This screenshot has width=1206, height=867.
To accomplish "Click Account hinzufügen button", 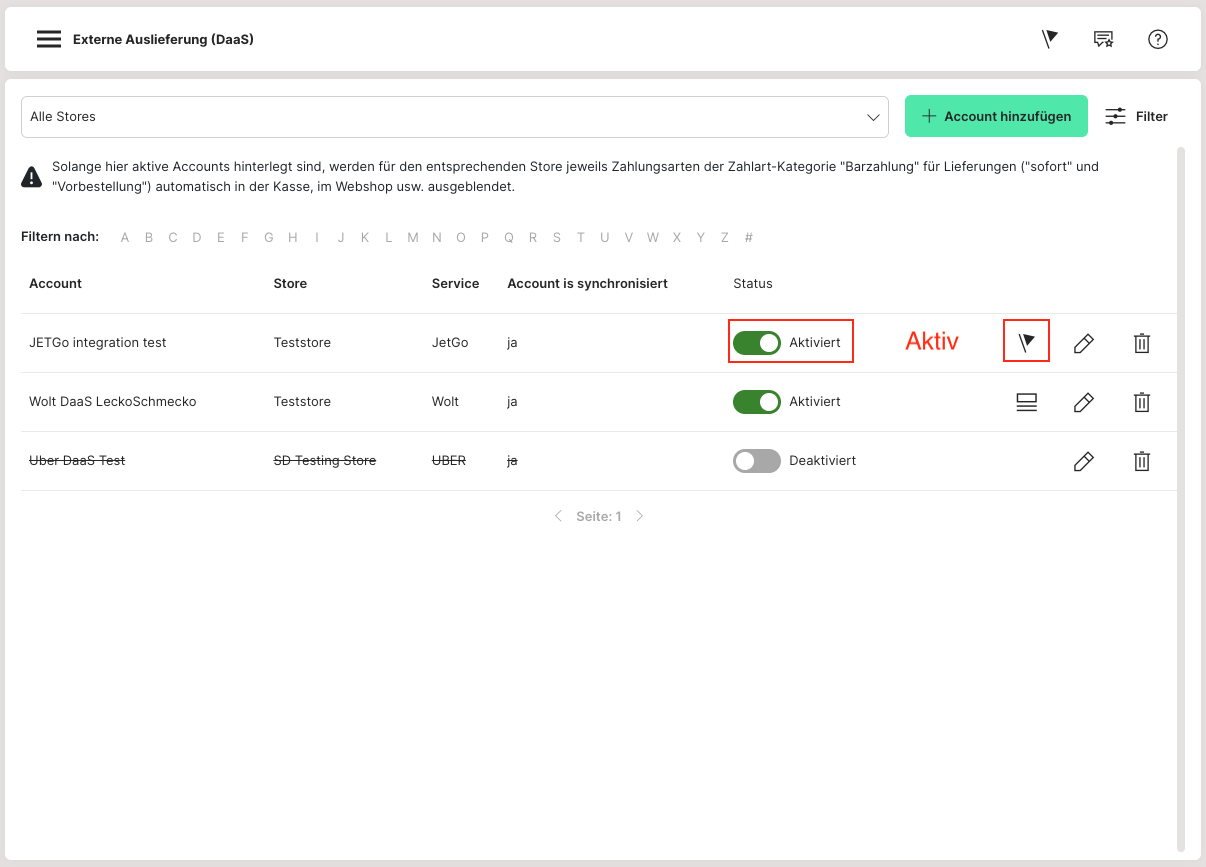I will point(996,117).
